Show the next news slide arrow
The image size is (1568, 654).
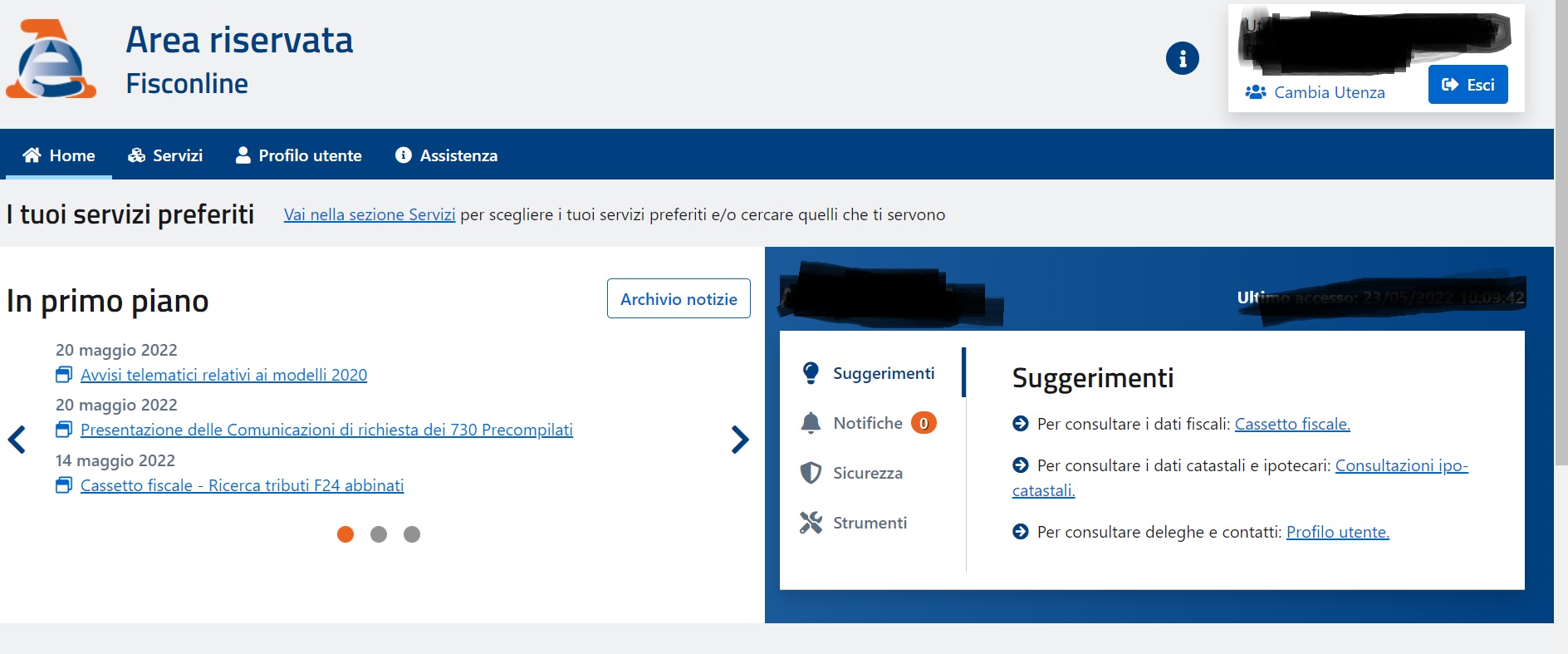click(740, 439)
